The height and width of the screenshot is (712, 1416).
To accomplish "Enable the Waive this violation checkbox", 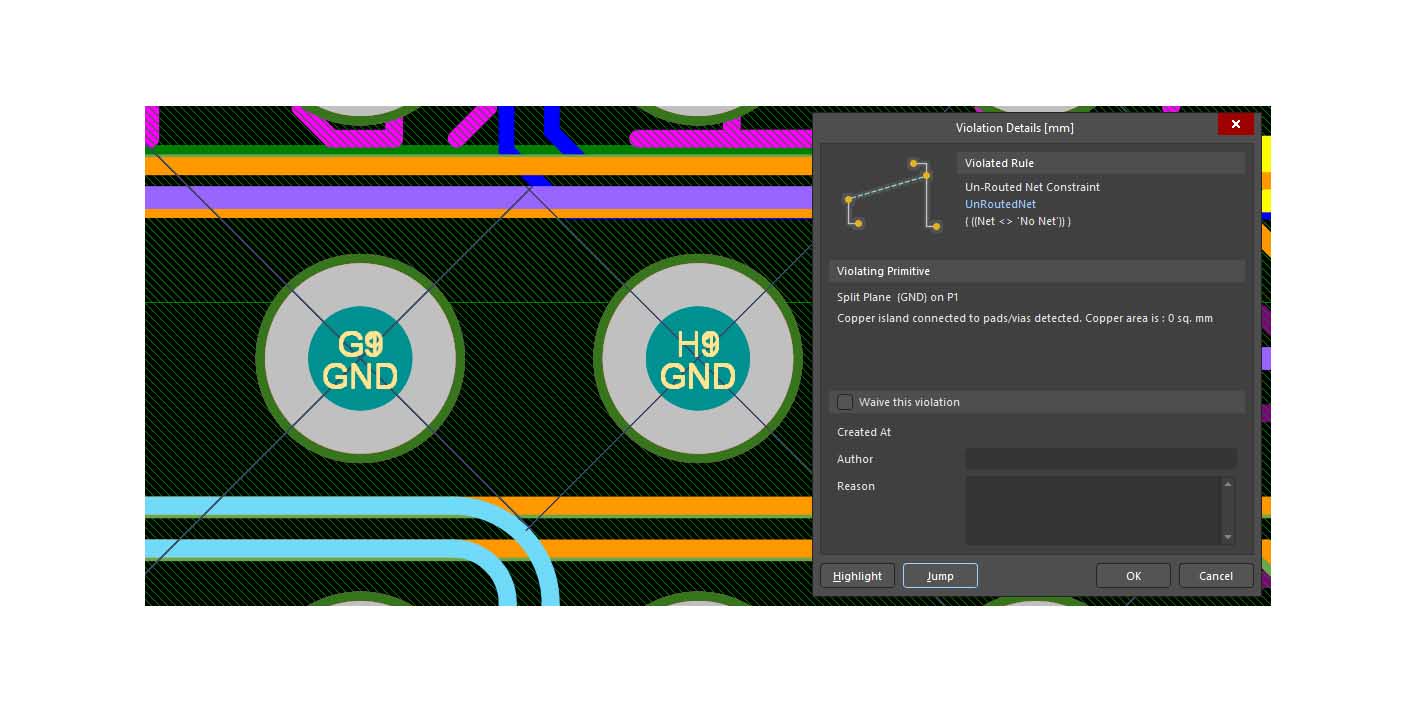I will 846,402.
